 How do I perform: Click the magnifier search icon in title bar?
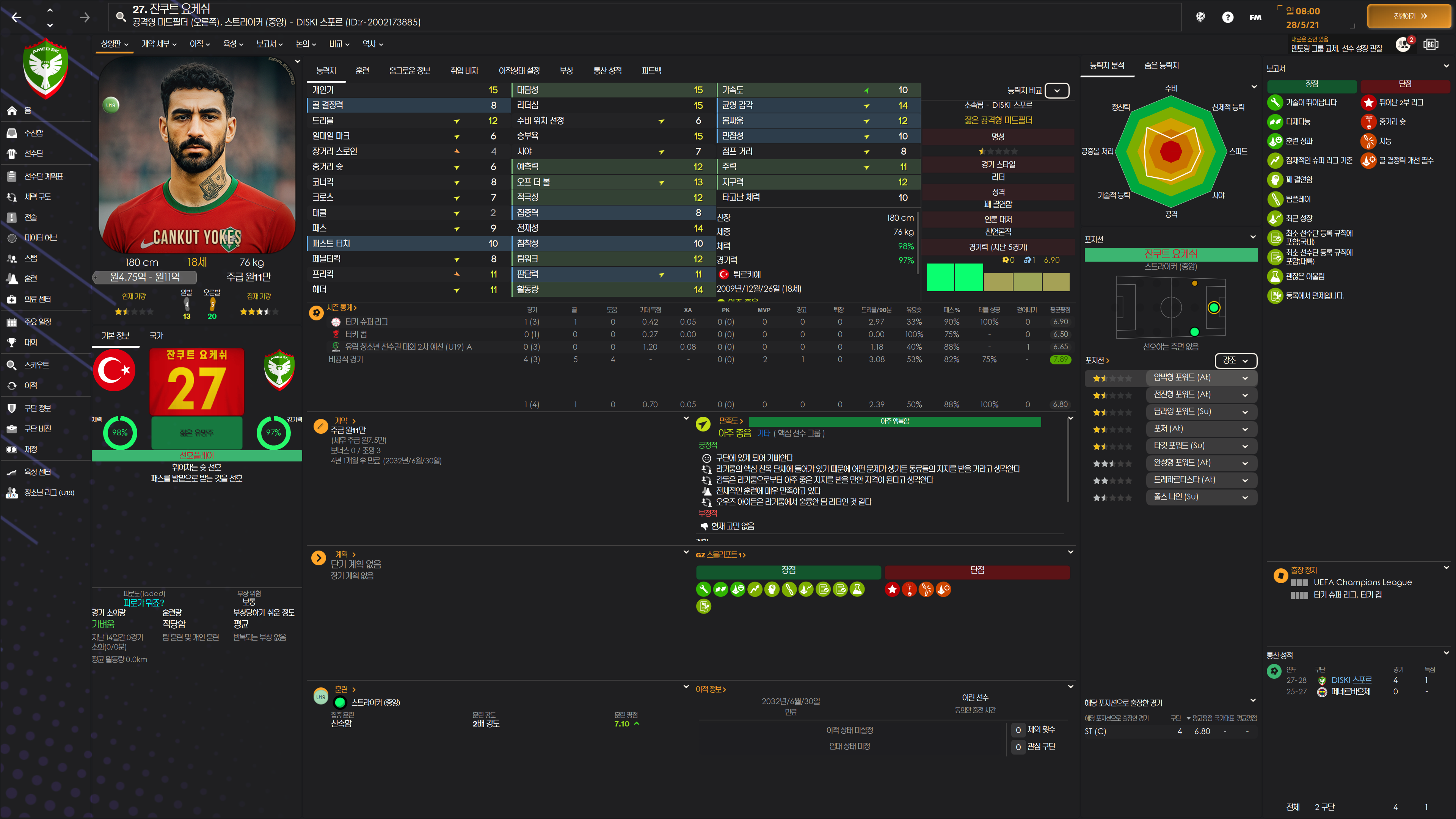121,16
